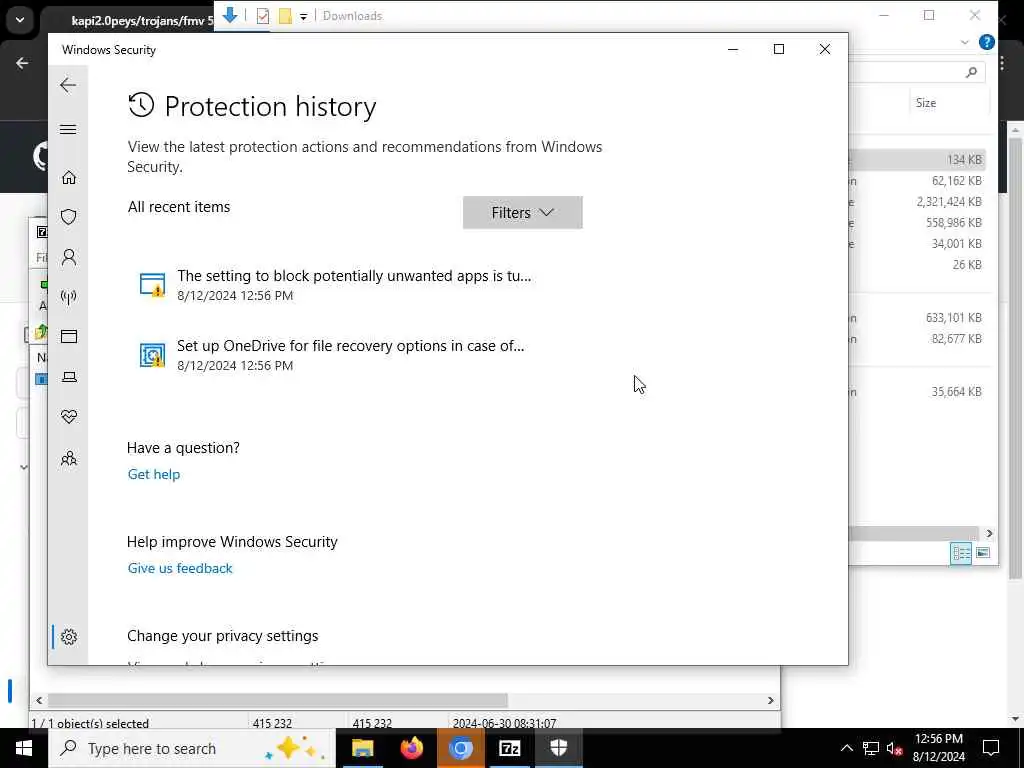Open Family options people icon
This screenshot has height=768, width=1024.
pyautogui.click(x=69, y=458)
